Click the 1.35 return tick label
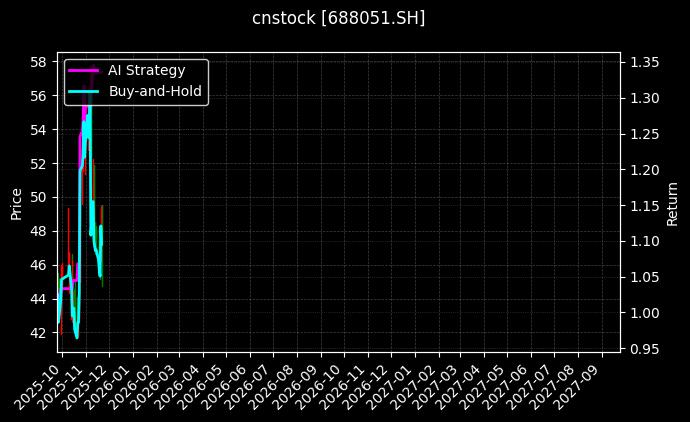The width and height of the screenshot is (690, 422). click(x=645, y=62)
